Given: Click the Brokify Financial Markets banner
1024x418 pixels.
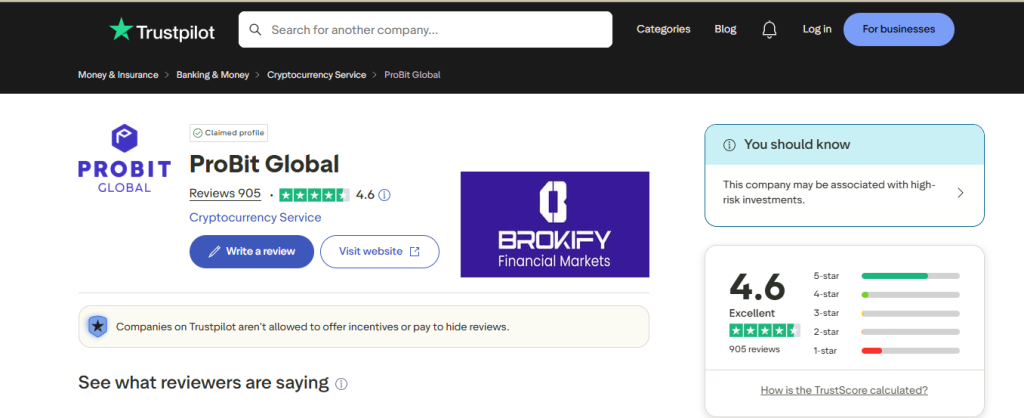Looking at the screenshot, I should (x=554, y=224).
